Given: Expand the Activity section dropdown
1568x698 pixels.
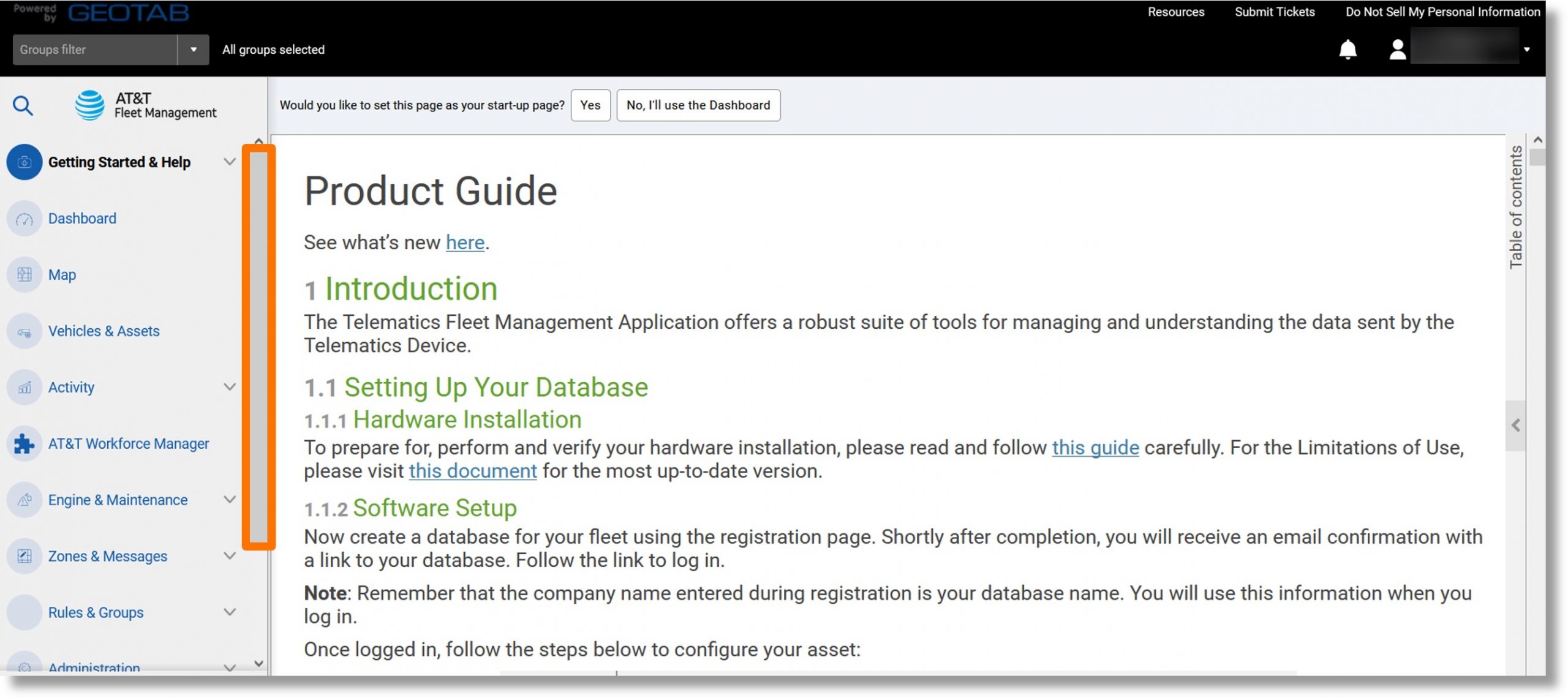Looking at the screenshot, I should (x=230, y=387).
